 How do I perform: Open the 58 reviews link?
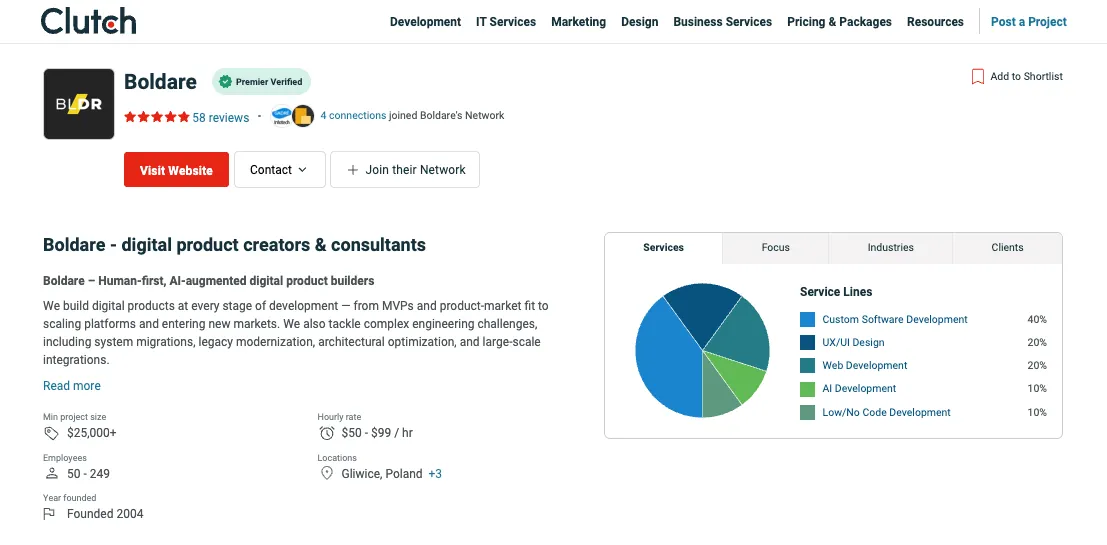221,117
